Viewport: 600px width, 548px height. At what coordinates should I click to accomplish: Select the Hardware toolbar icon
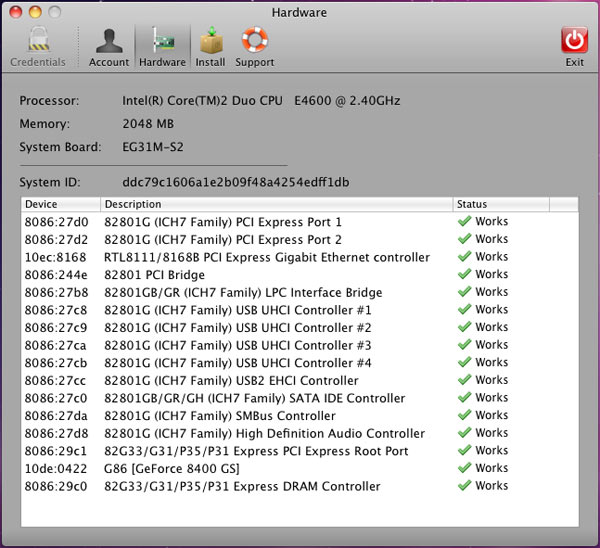click(162, 42)
